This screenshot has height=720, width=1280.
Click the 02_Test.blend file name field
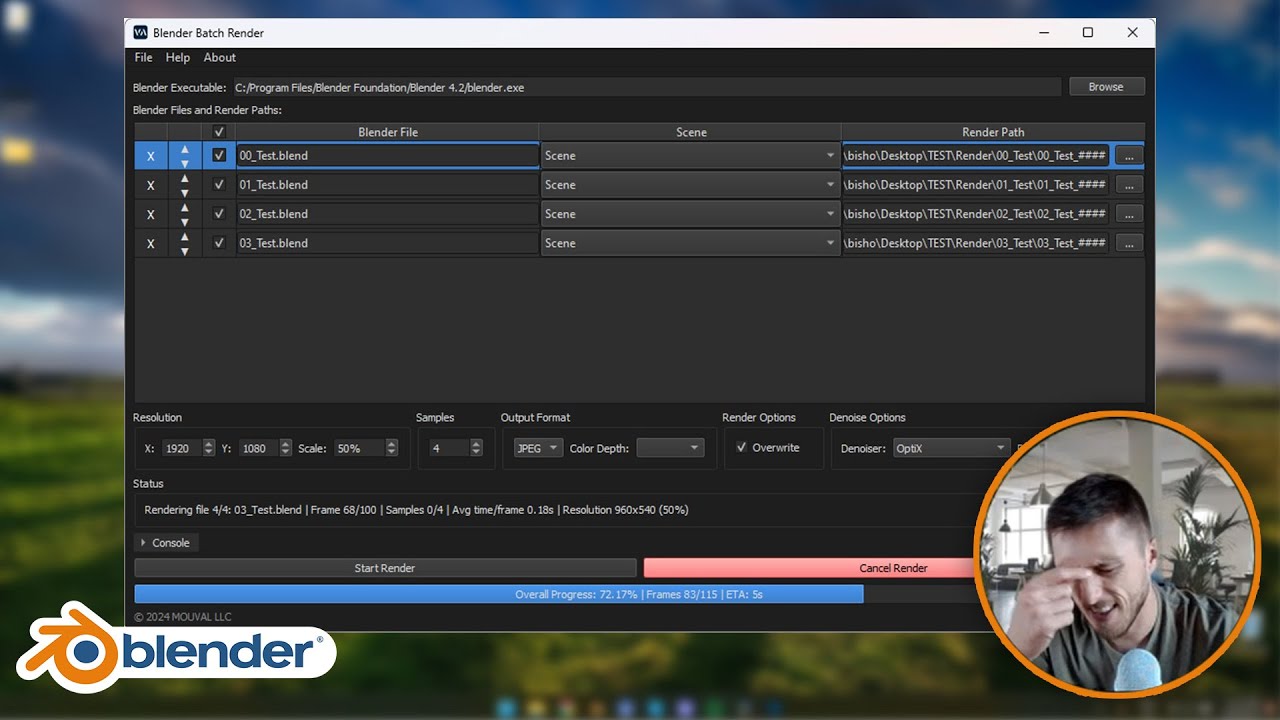point(388,214)
